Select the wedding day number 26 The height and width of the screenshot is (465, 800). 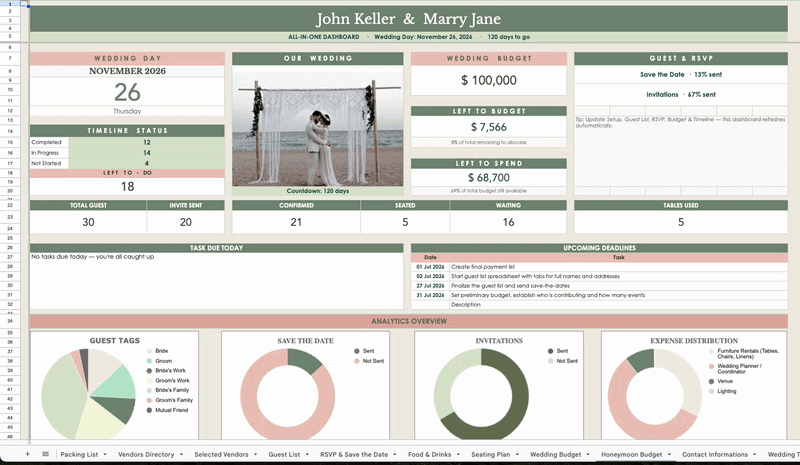point(127,92)
